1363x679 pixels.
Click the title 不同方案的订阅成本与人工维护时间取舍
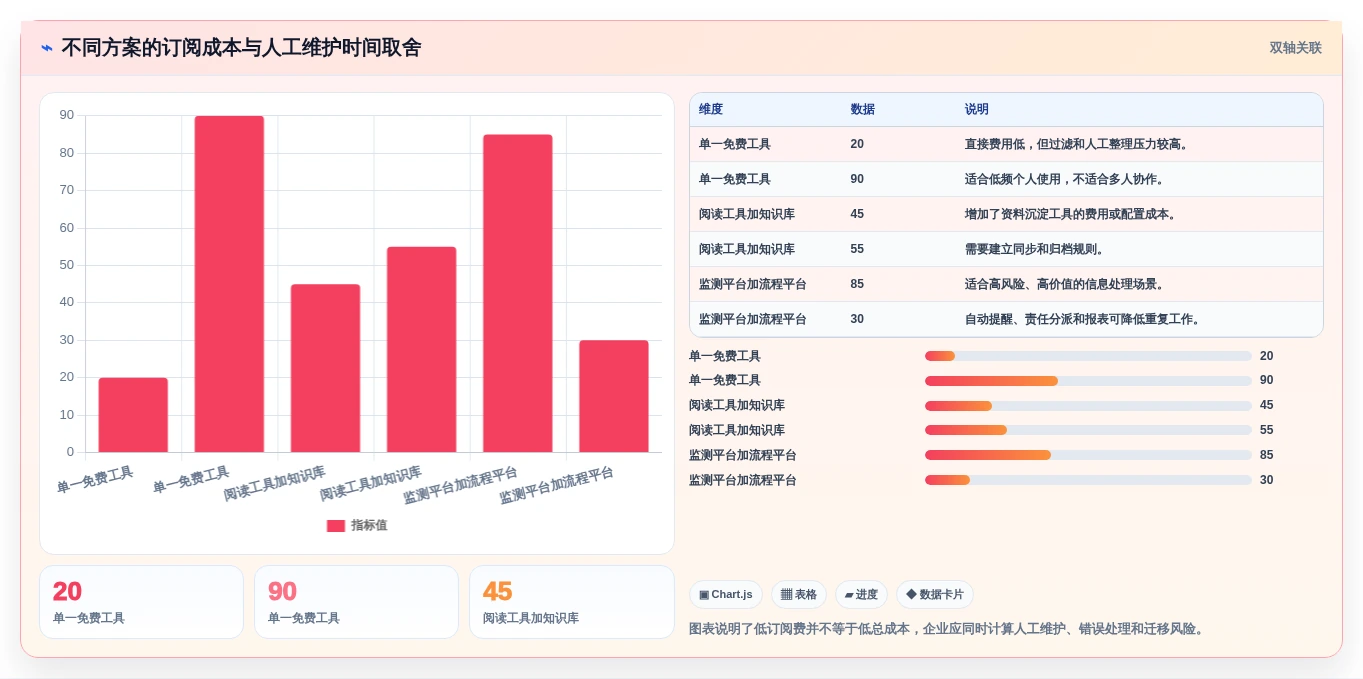(241, 48)
